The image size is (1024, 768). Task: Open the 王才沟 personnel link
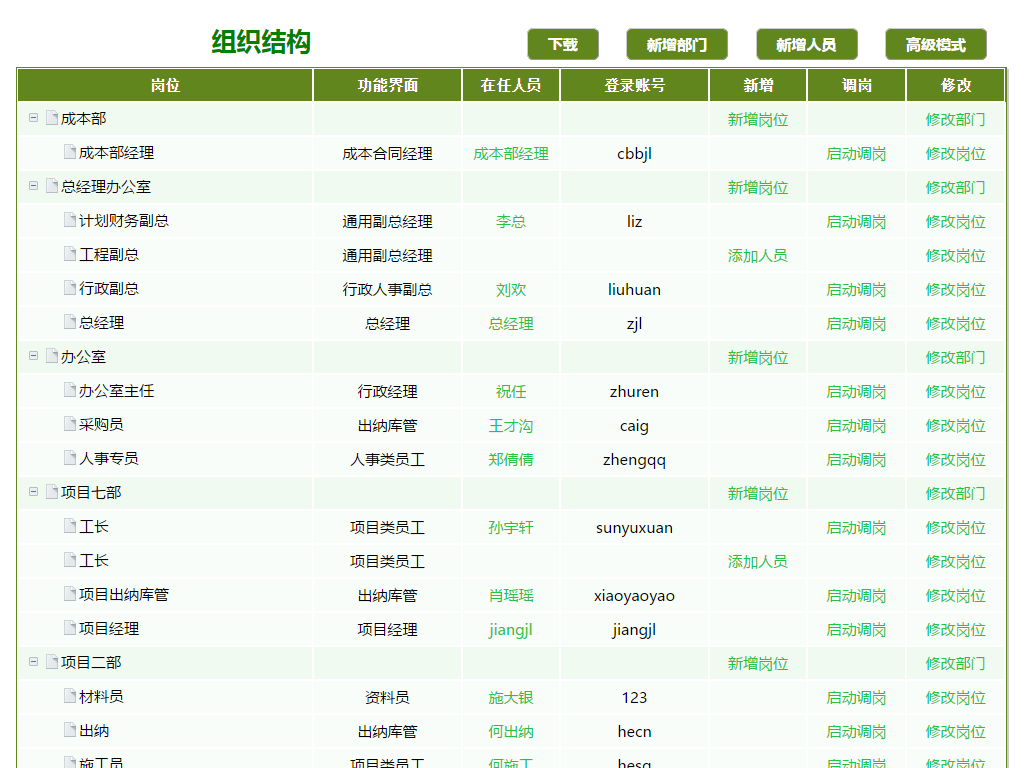(x=511, y=425)
